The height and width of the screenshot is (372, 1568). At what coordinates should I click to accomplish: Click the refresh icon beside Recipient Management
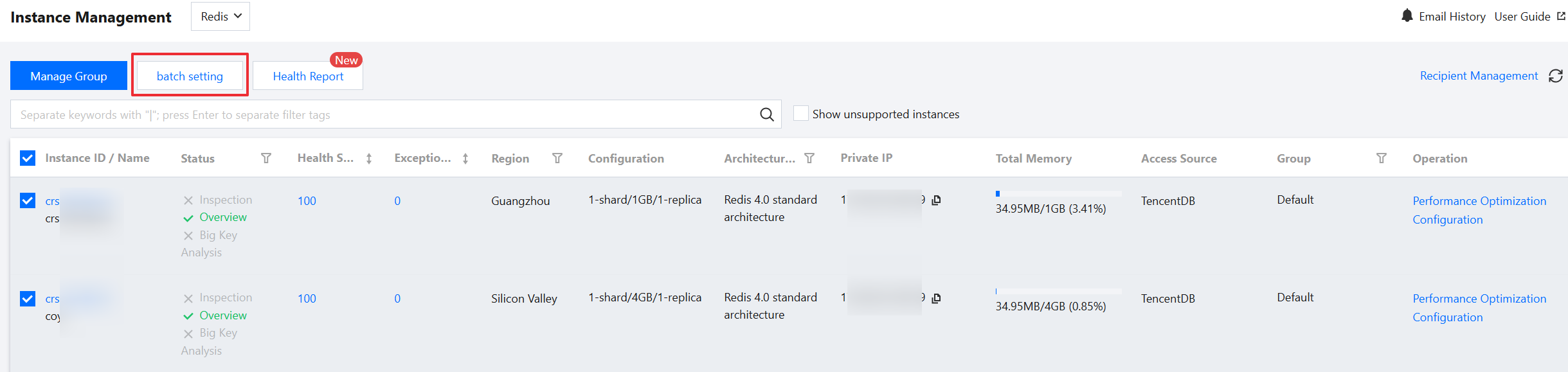point(1555,76)
